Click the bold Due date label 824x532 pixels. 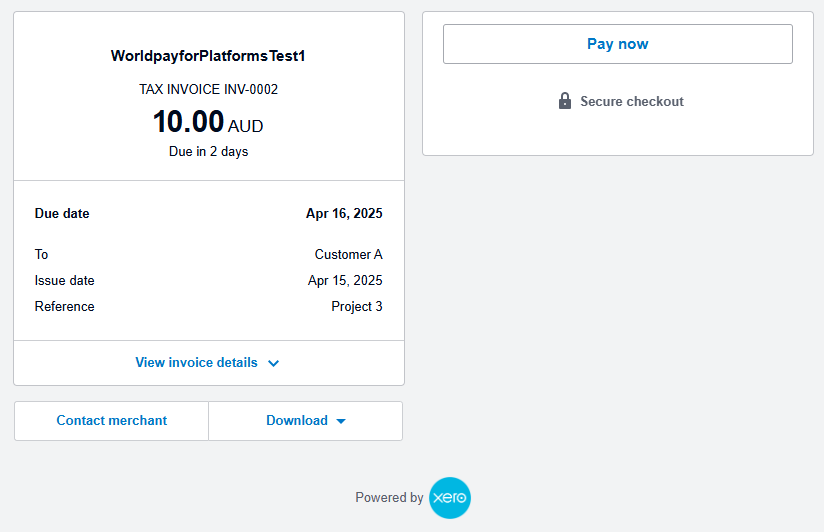coord(62,213)
